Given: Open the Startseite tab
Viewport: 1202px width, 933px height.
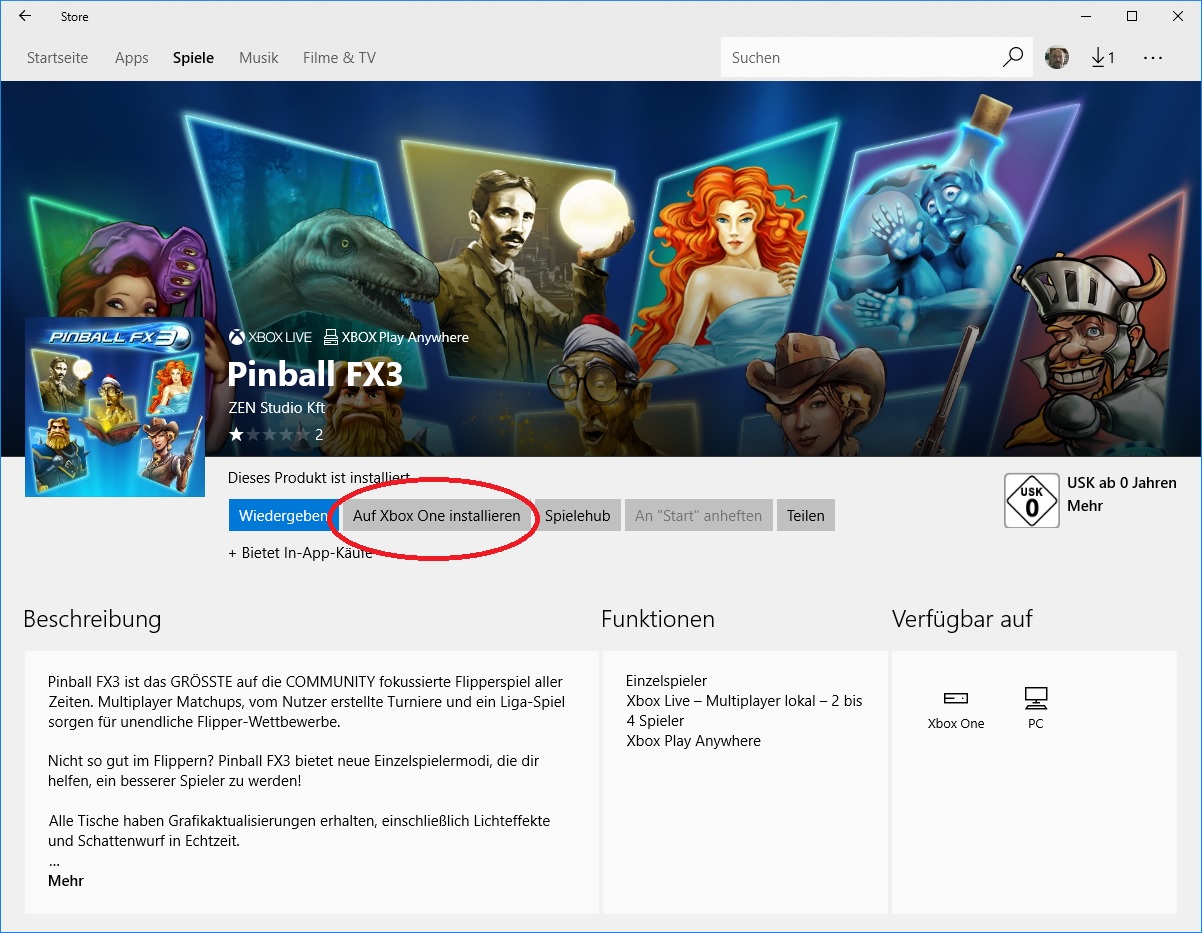Looking at the screenshot, I should point(57,58).
